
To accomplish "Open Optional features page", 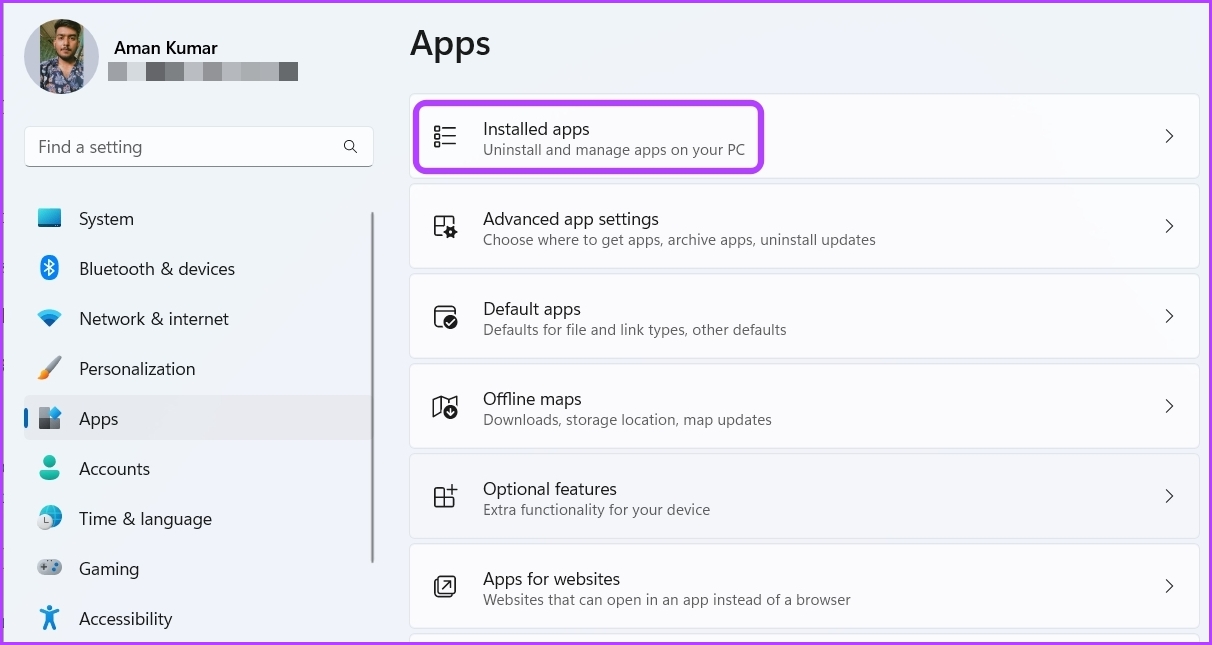I will point(804,496).
